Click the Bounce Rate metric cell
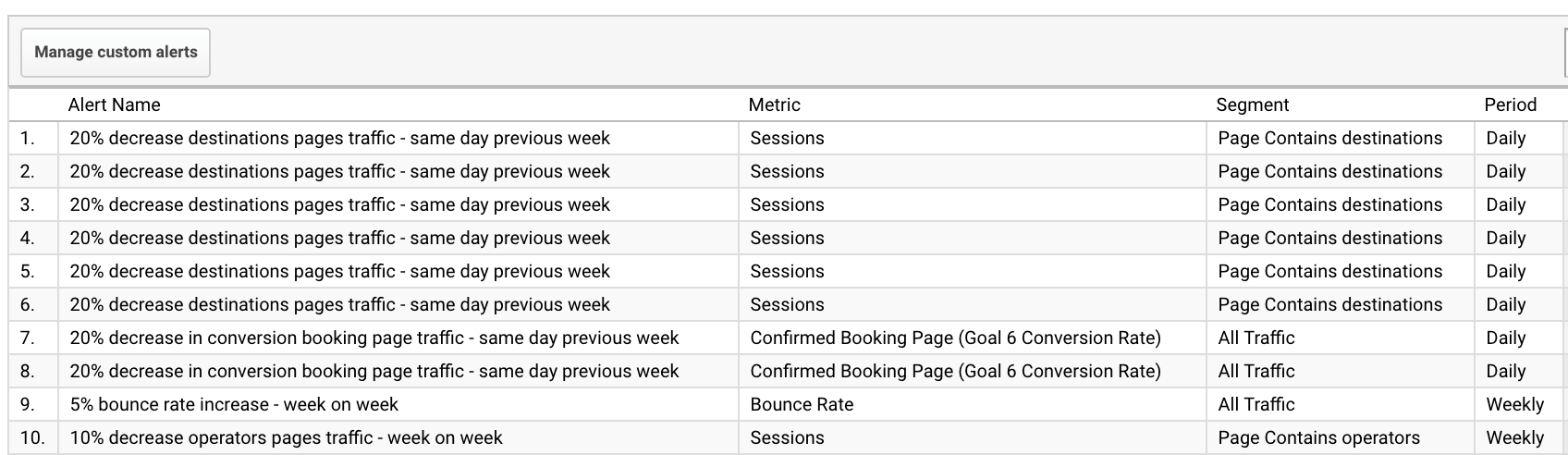 802,405
